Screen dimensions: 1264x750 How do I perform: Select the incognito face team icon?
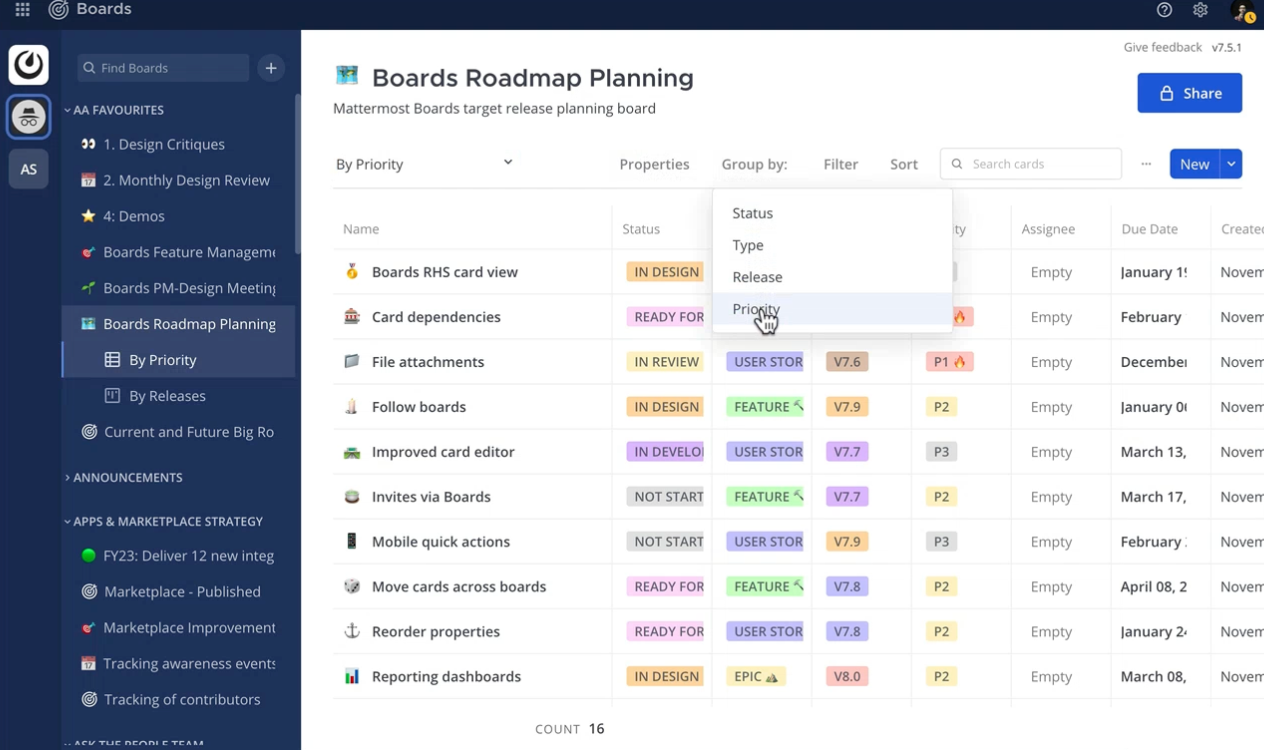29,117
